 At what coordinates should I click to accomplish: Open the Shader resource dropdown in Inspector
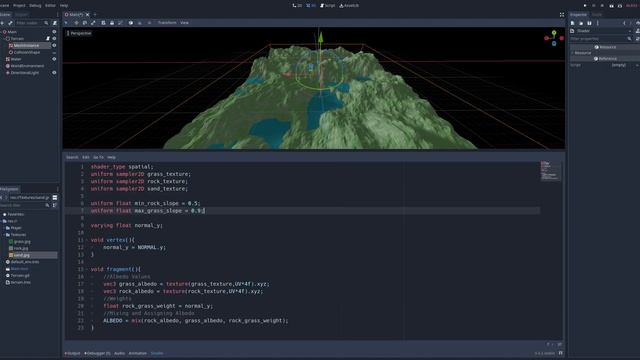click(x=630, y=31)
